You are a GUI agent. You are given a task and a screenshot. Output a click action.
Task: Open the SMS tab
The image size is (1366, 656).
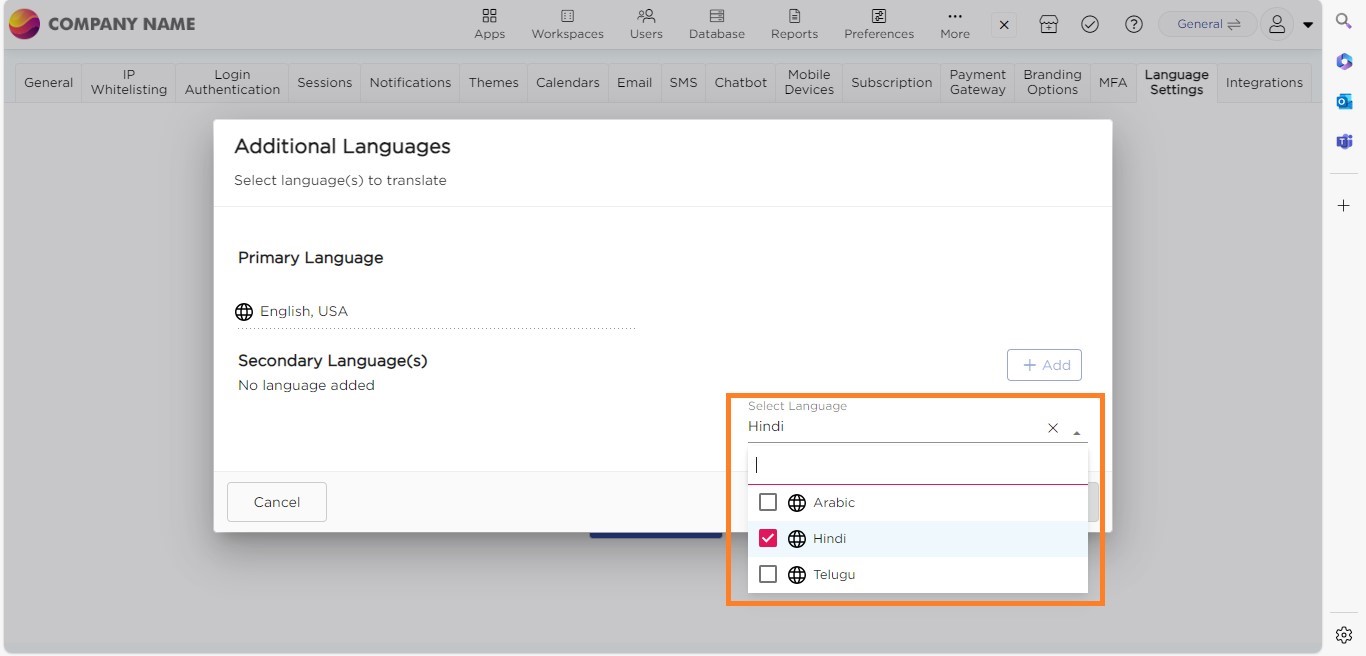pos(683,82)
